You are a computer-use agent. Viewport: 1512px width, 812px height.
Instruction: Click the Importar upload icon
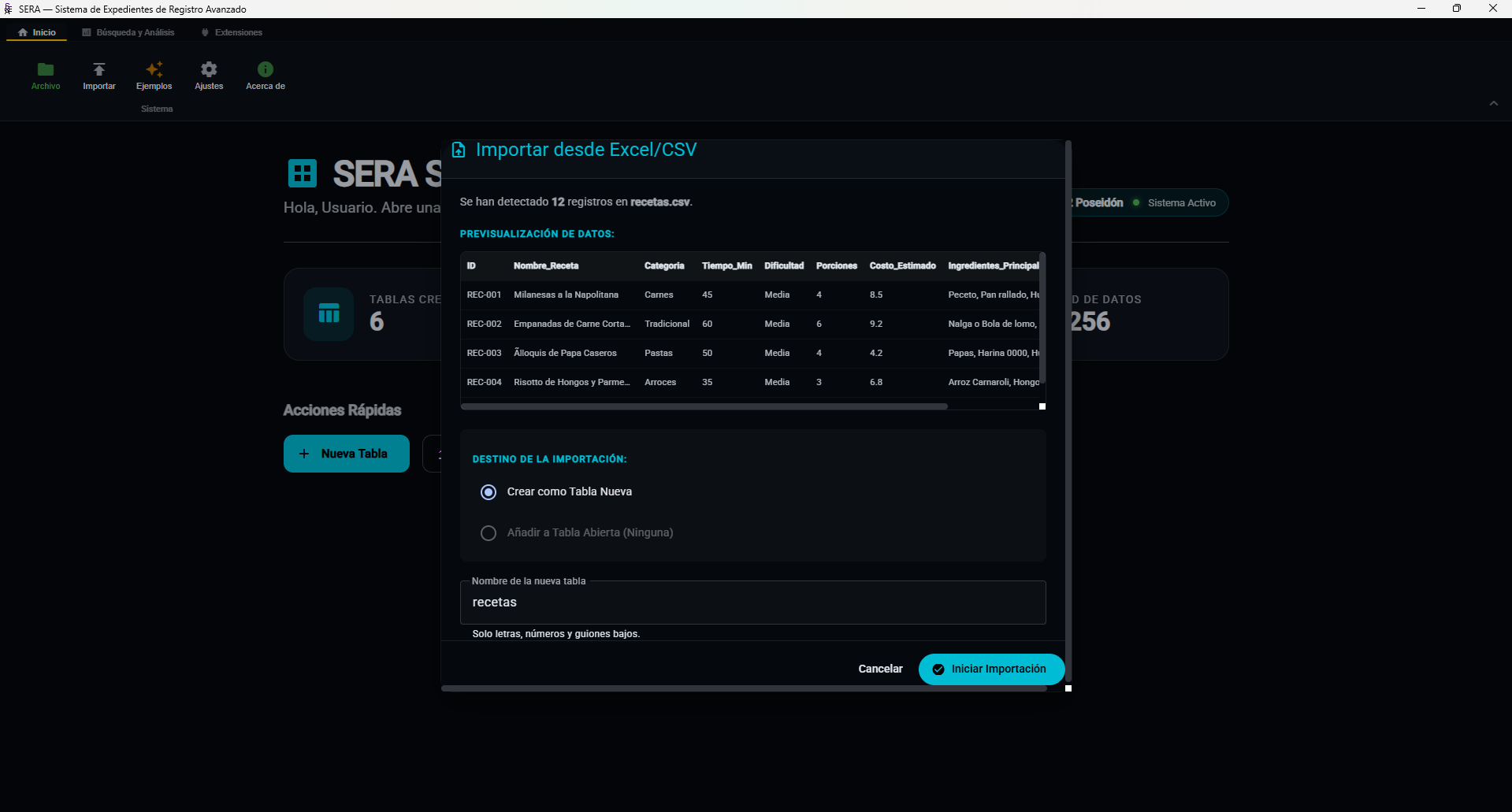99,69
